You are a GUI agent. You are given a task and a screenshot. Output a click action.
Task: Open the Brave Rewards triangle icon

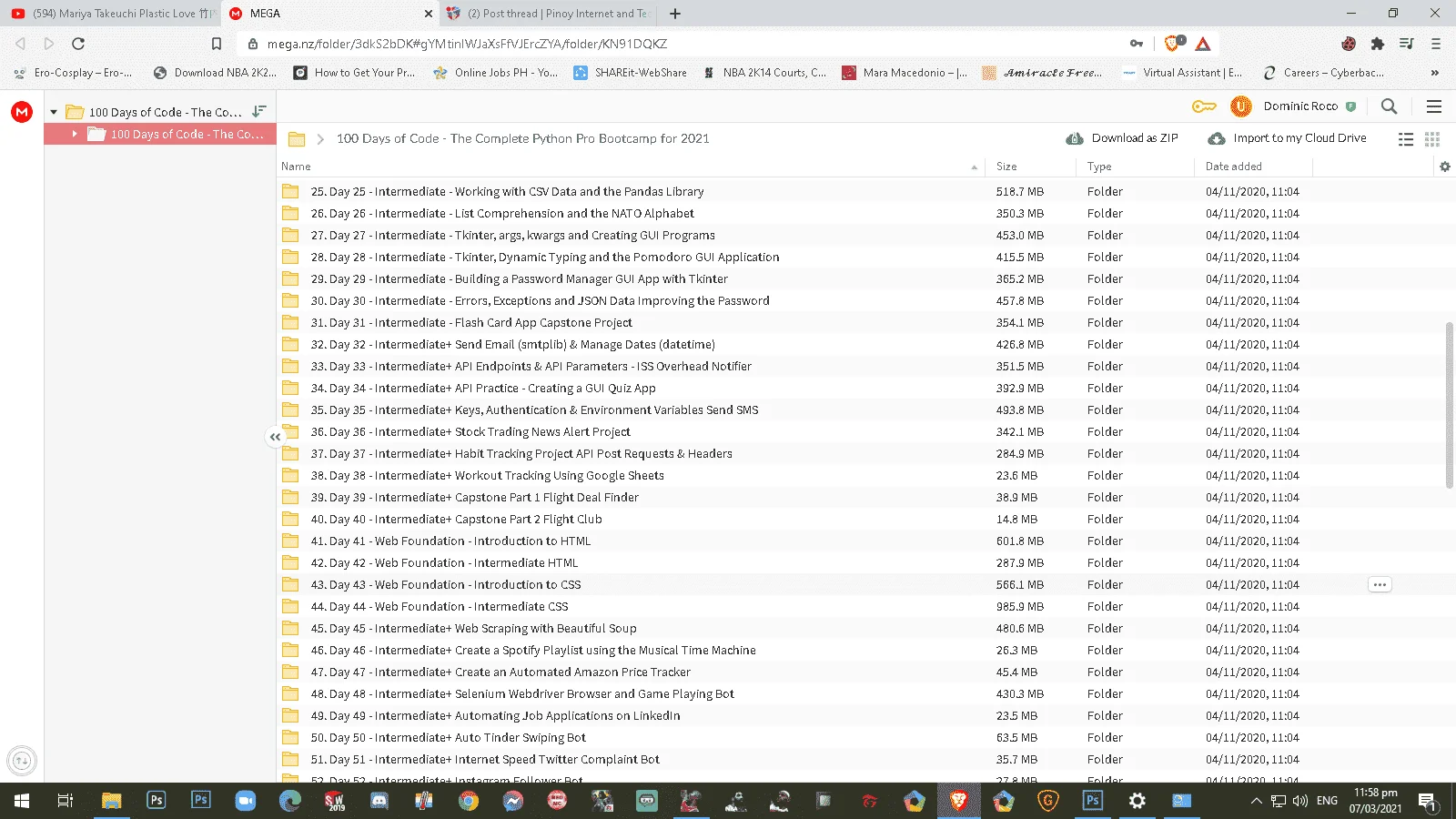(x=1203, y=44)
